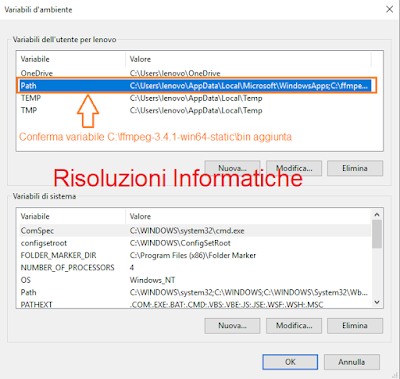Click Elimina for system variables
Viewport: 400px width, 379px height.
[355, 326]
